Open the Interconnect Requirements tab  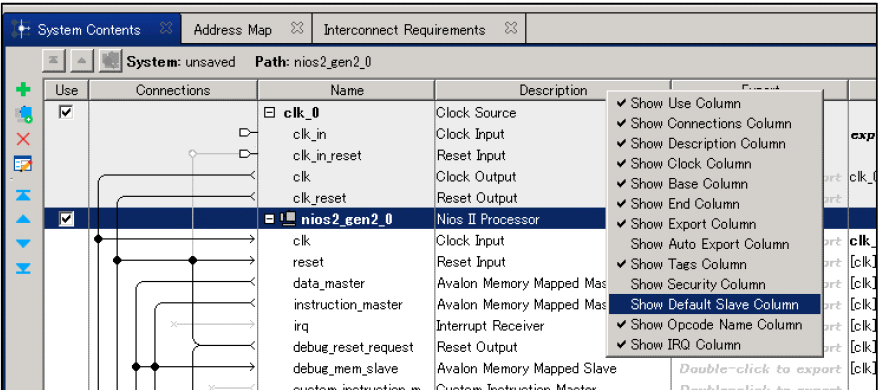tap(404, 30)
